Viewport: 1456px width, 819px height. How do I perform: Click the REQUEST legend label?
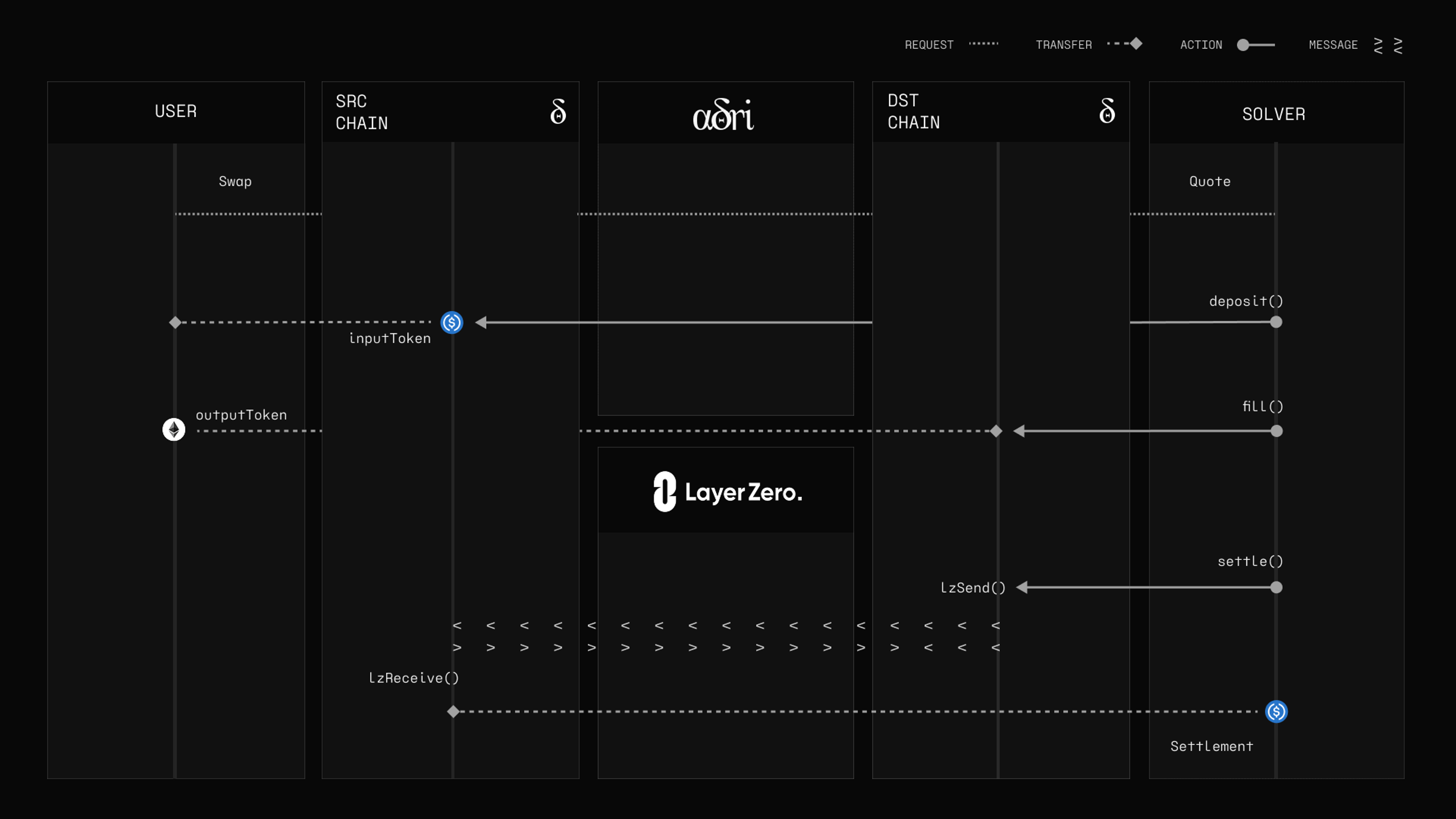[929, 45]
